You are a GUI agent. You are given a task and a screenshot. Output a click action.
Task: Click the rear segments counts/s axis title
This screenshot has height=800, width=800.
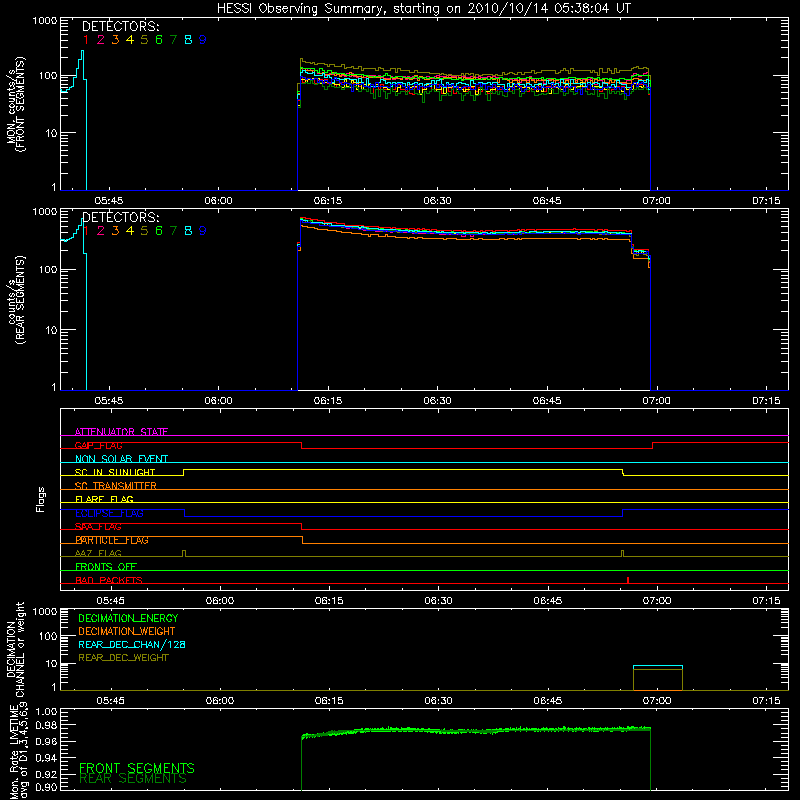point(16,300)
